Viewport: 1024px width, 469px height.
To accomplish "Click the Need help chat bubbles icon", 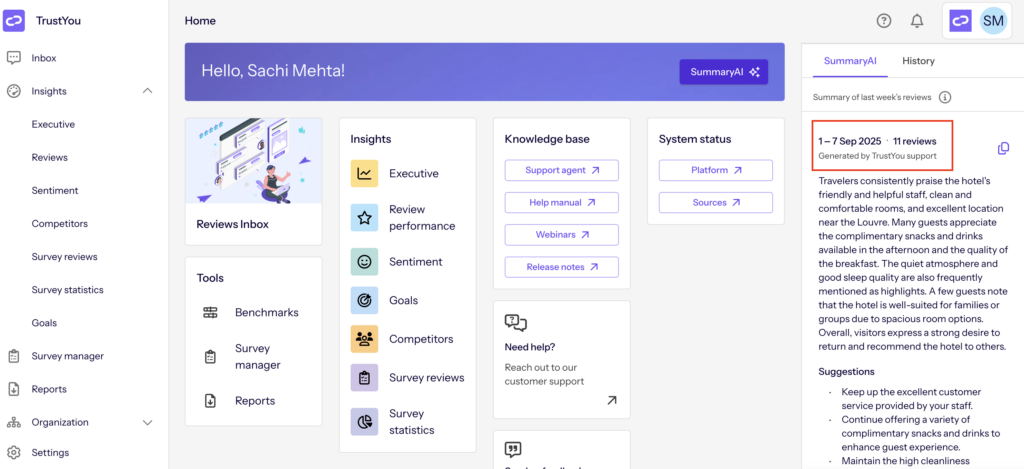I will click(516, 323).
